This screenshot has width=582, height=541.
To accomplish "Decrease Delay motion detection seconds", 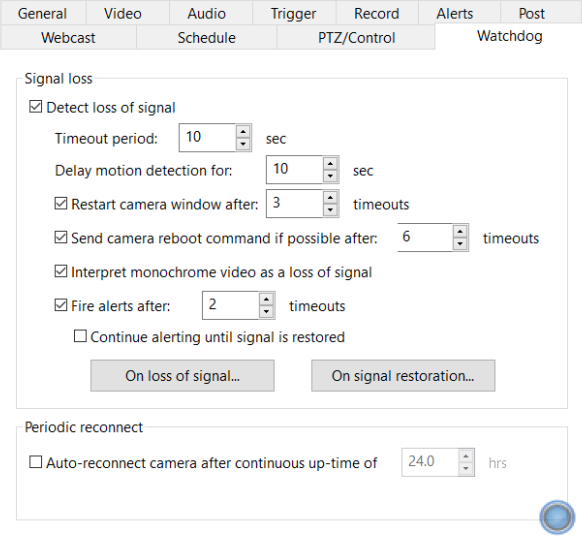I will point(330,176).
